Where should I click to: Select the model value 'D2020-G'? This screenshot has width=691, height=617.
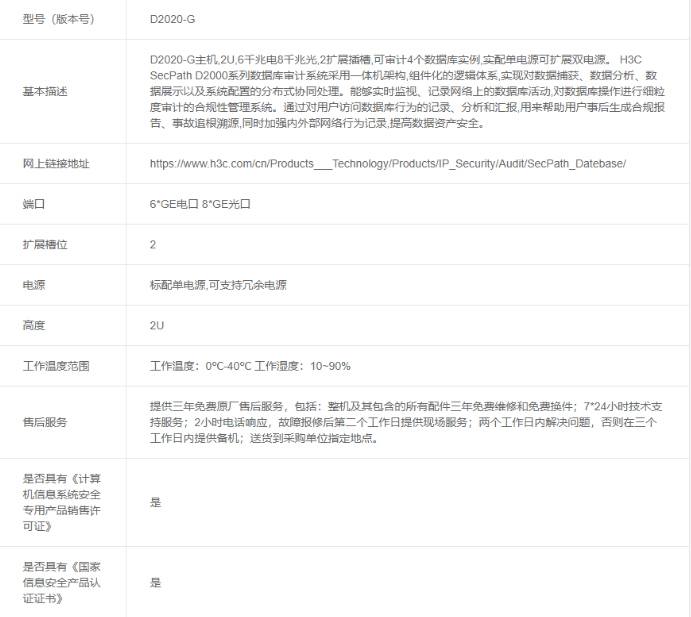pyautogui.click(x=172, y=19)
